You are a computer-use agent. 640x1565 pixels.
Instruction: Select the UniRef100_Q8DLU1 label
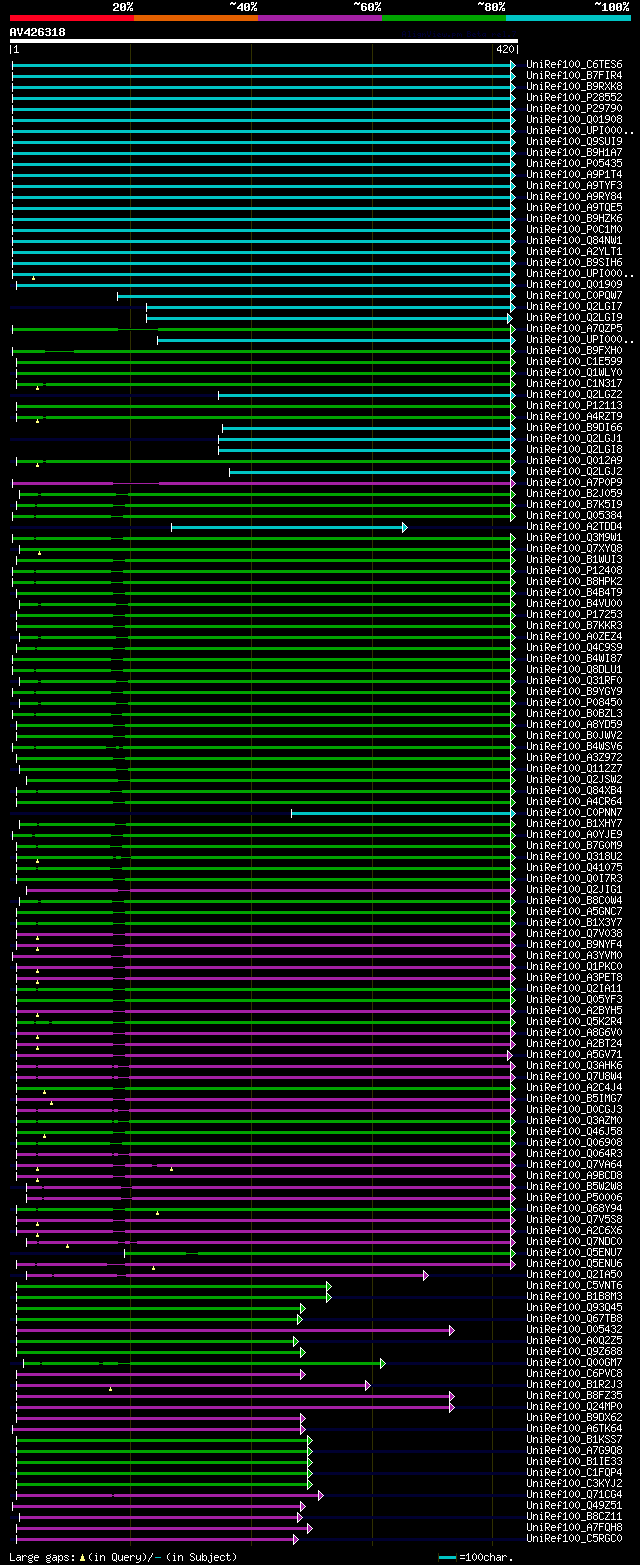tap(573, 669)
